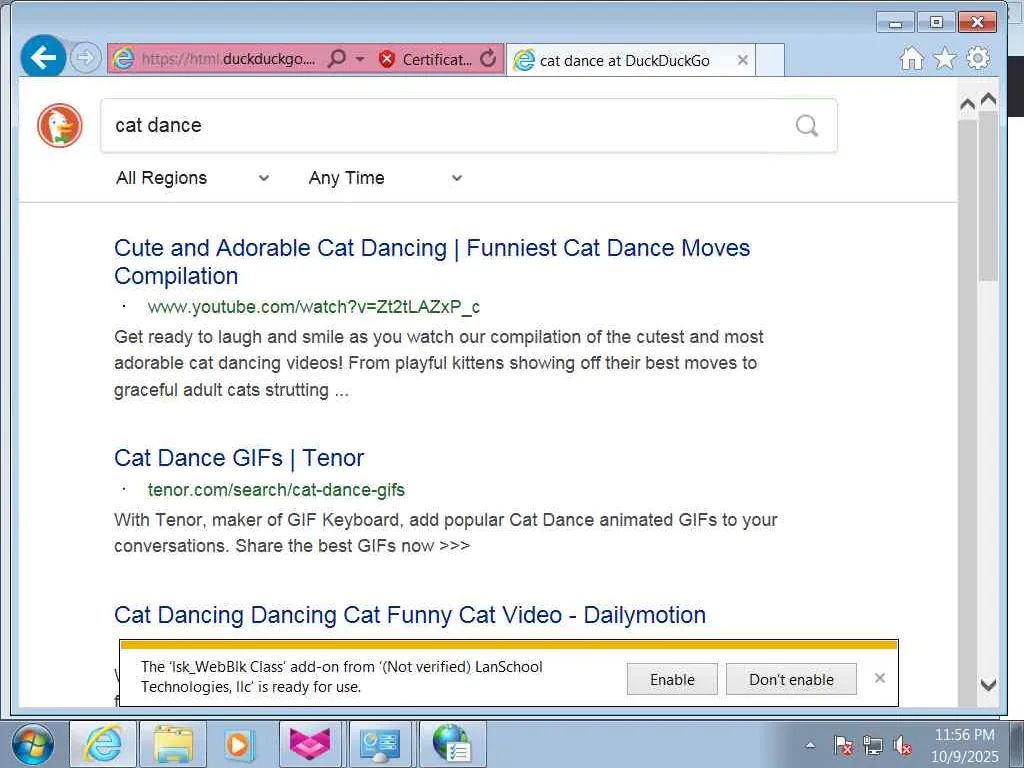Screen dimensions: 1024x768
Task: Submit search with the magnifier button
Action: 807,125
